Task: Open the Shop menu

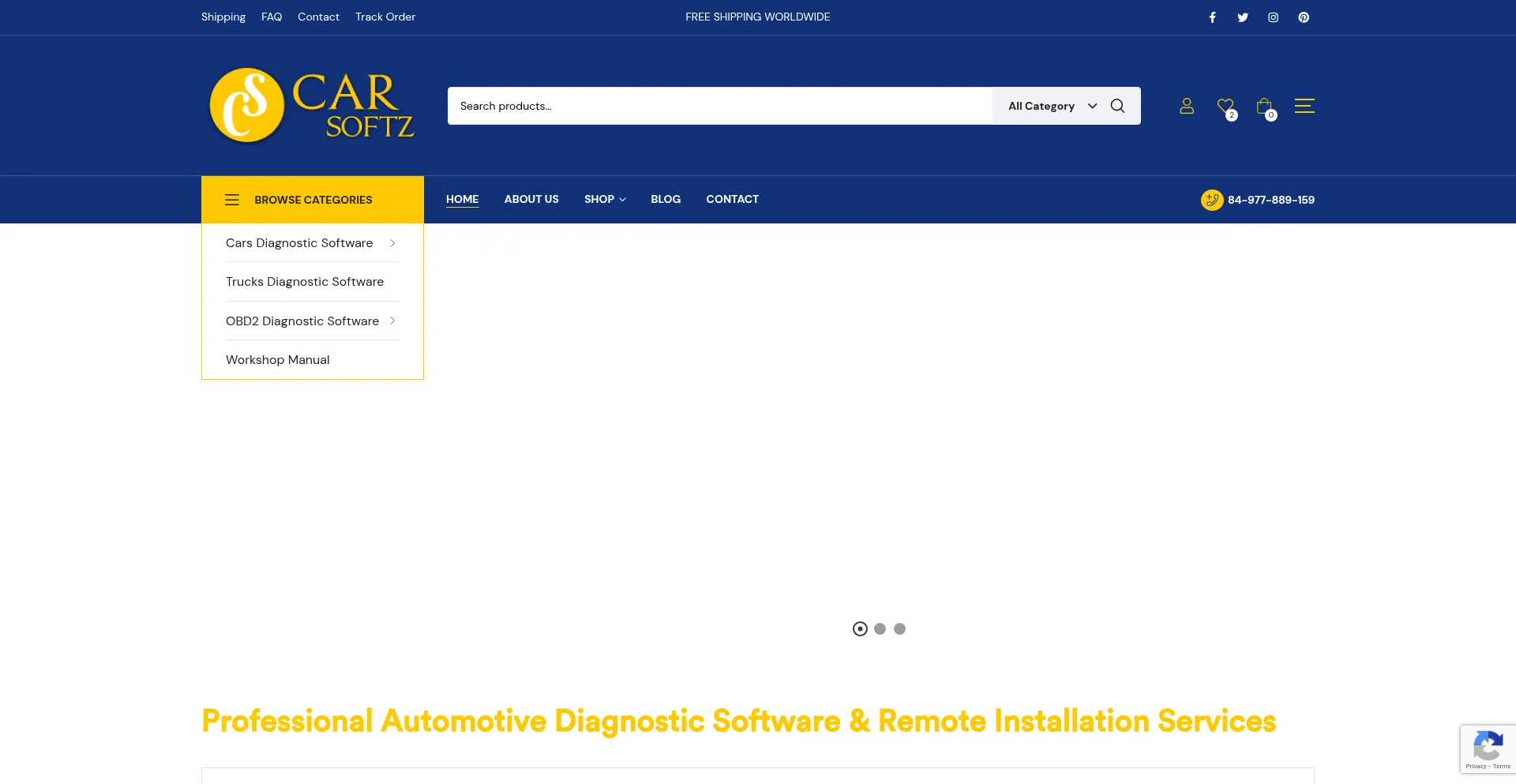Action: tap(605, 199)
